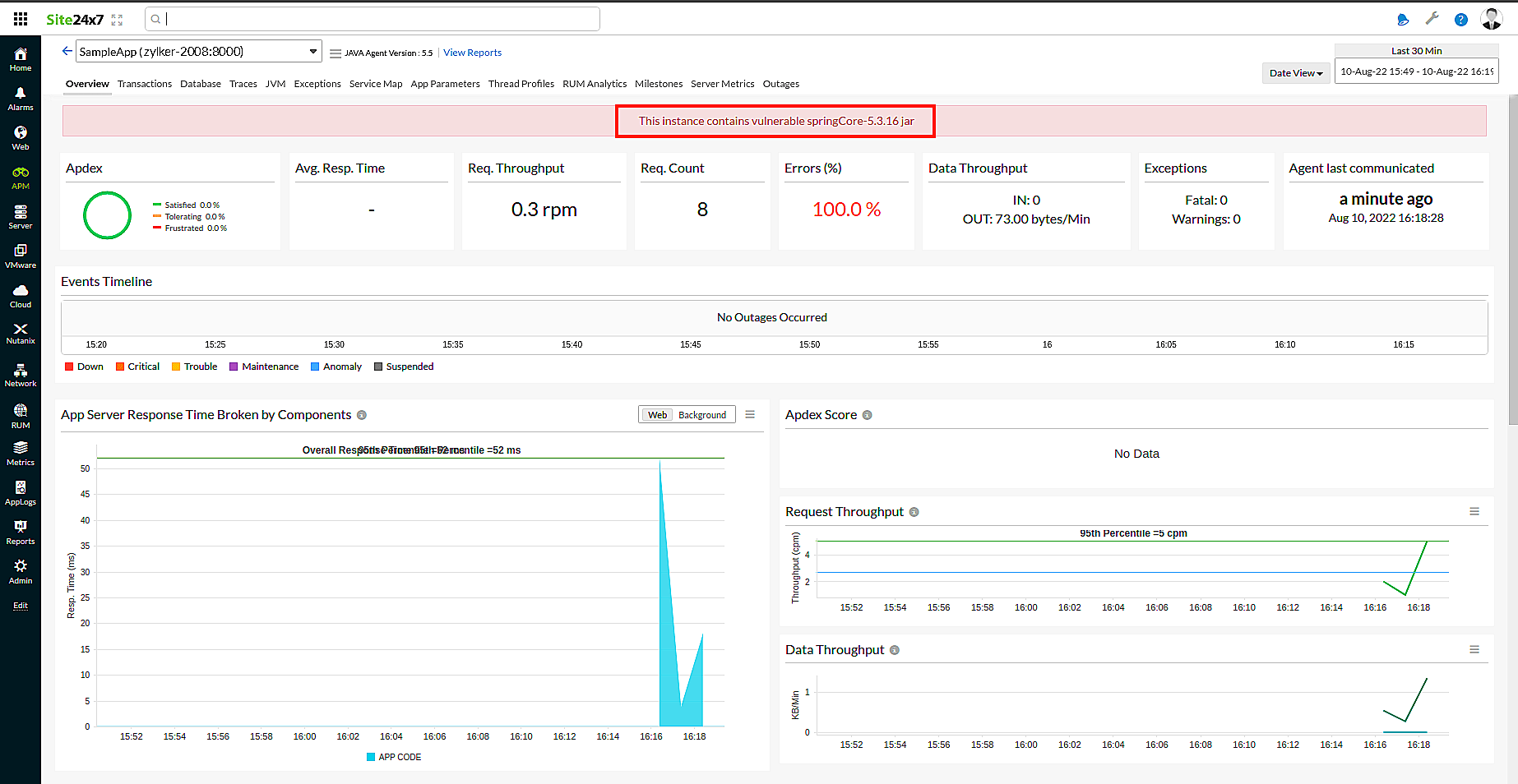Open the user profile avatar
Screen dimensions: 1518x784
click(x=1492, y=19)
